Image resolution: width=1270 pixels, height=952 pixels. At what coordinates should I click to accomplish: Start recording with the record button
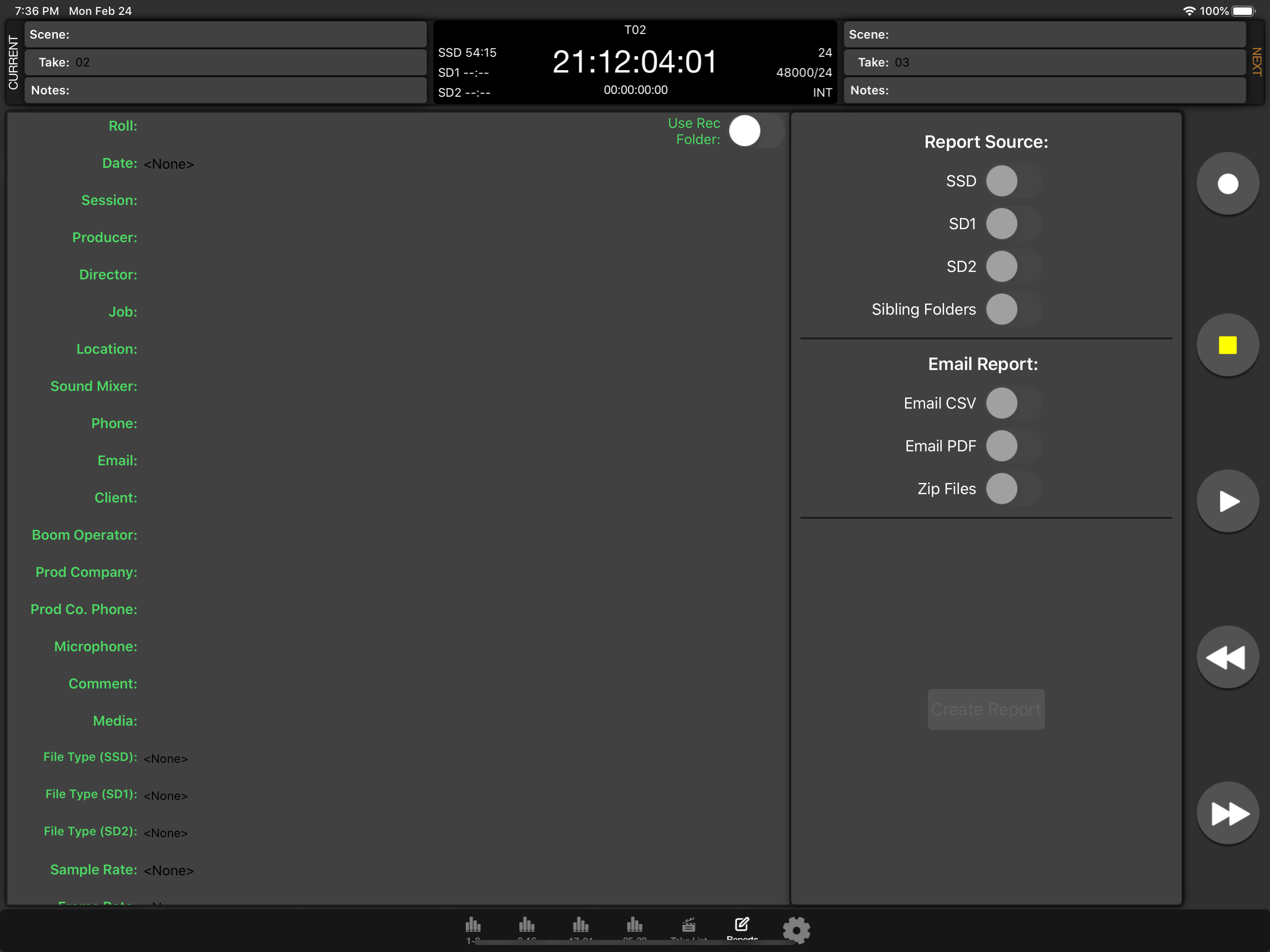(x=1228, y=184)
